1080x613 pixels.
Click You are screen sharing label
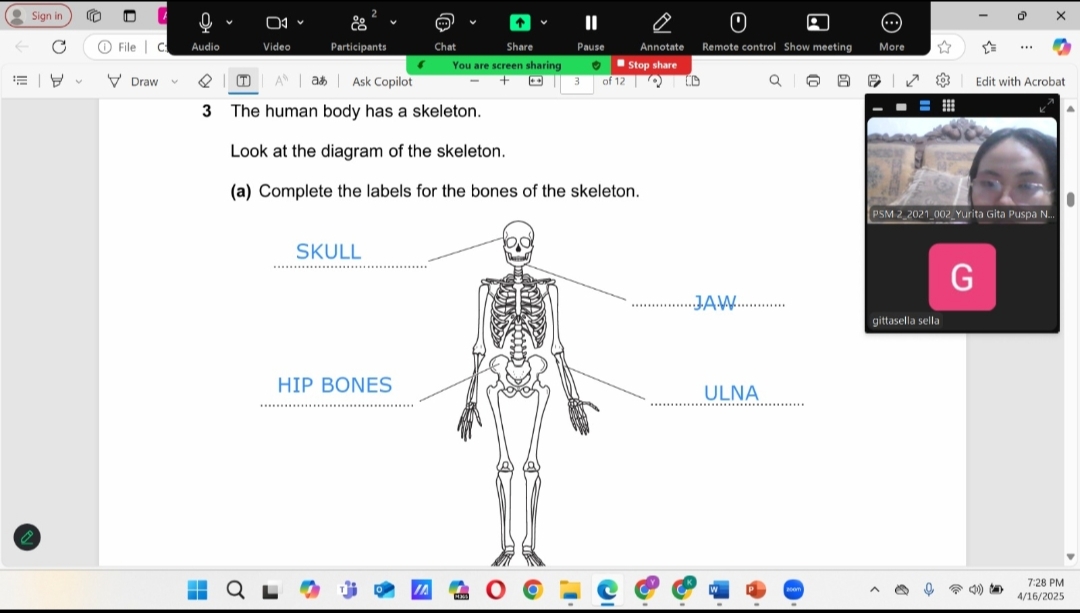pyautogui.click(x=506, y=65)
